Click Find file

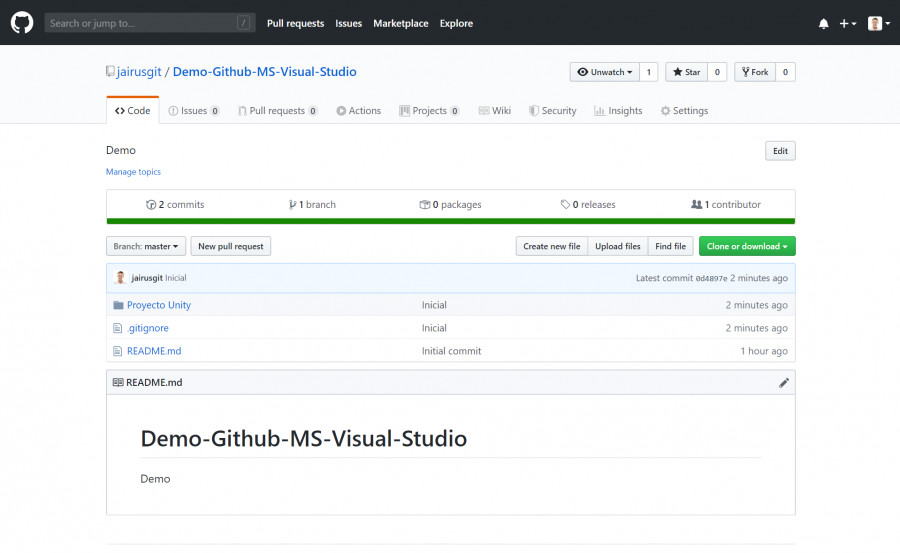tap(670, 246)
